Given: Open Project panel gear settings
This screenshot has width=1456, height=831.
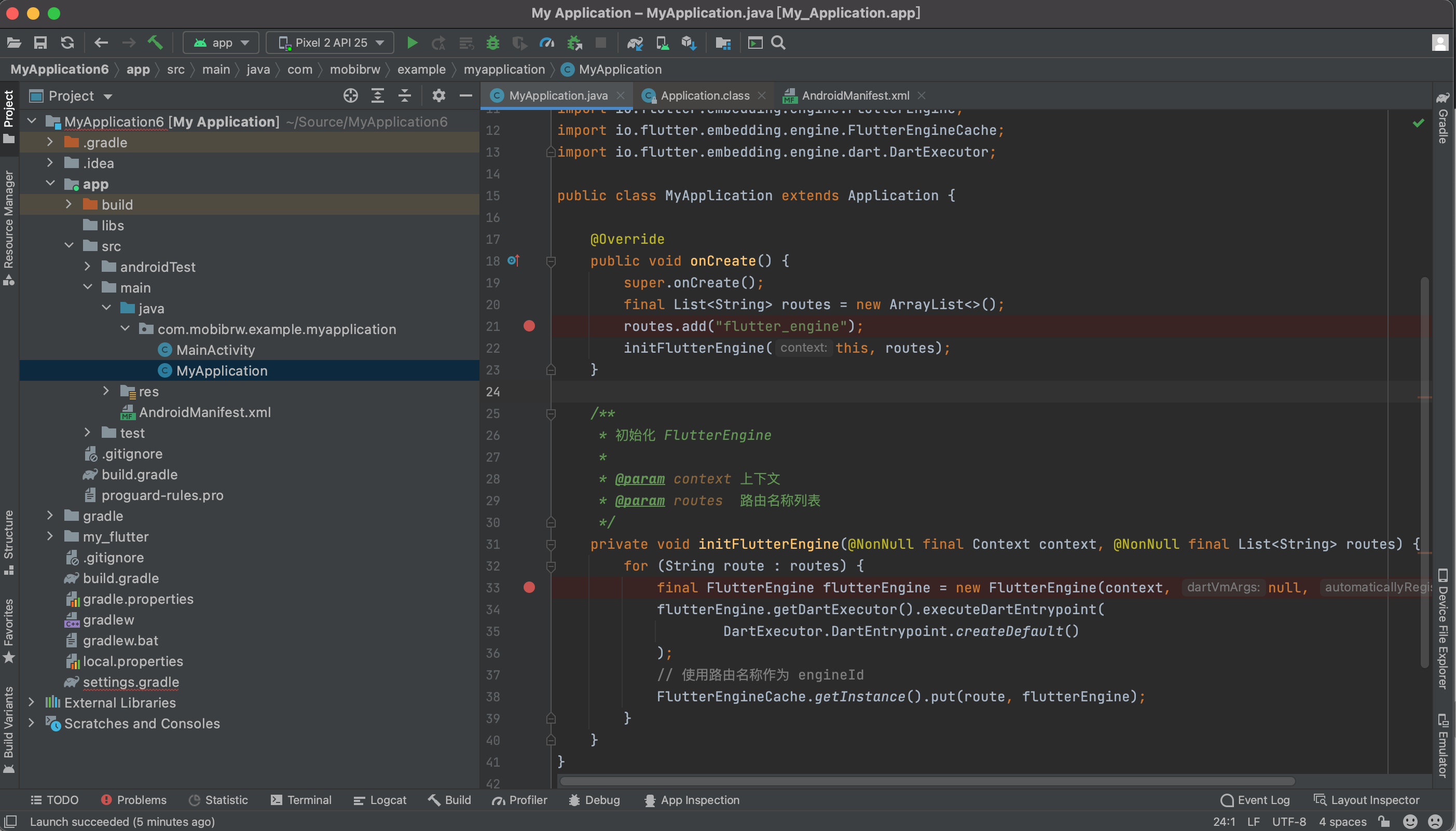Looking at the screenshot, I should pos(438,96).
